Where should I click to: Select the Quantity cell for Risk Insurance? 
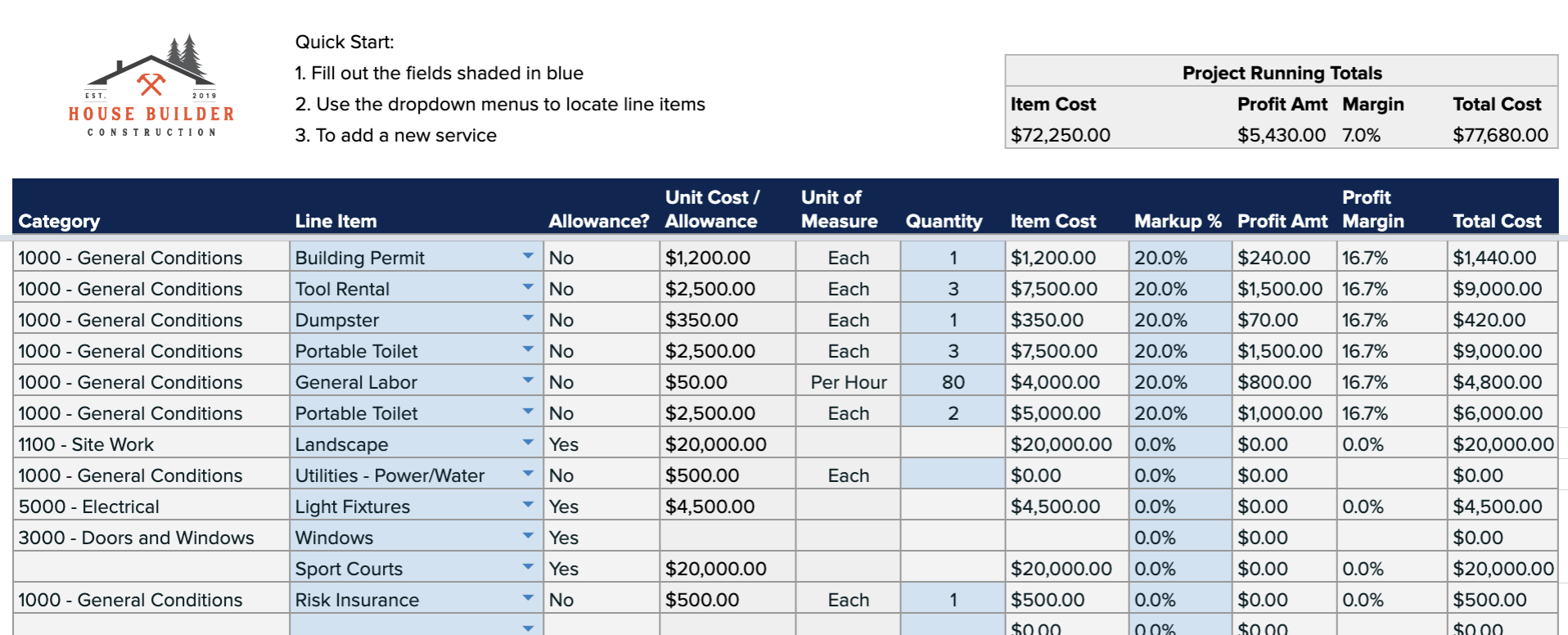(x=953, y=599)
